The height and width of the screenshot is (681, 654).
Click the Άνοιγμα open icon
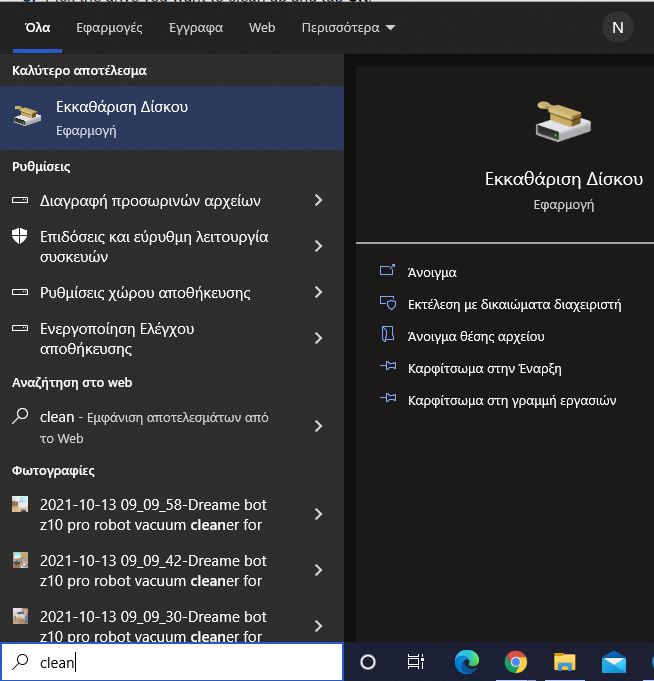(387, 271)
